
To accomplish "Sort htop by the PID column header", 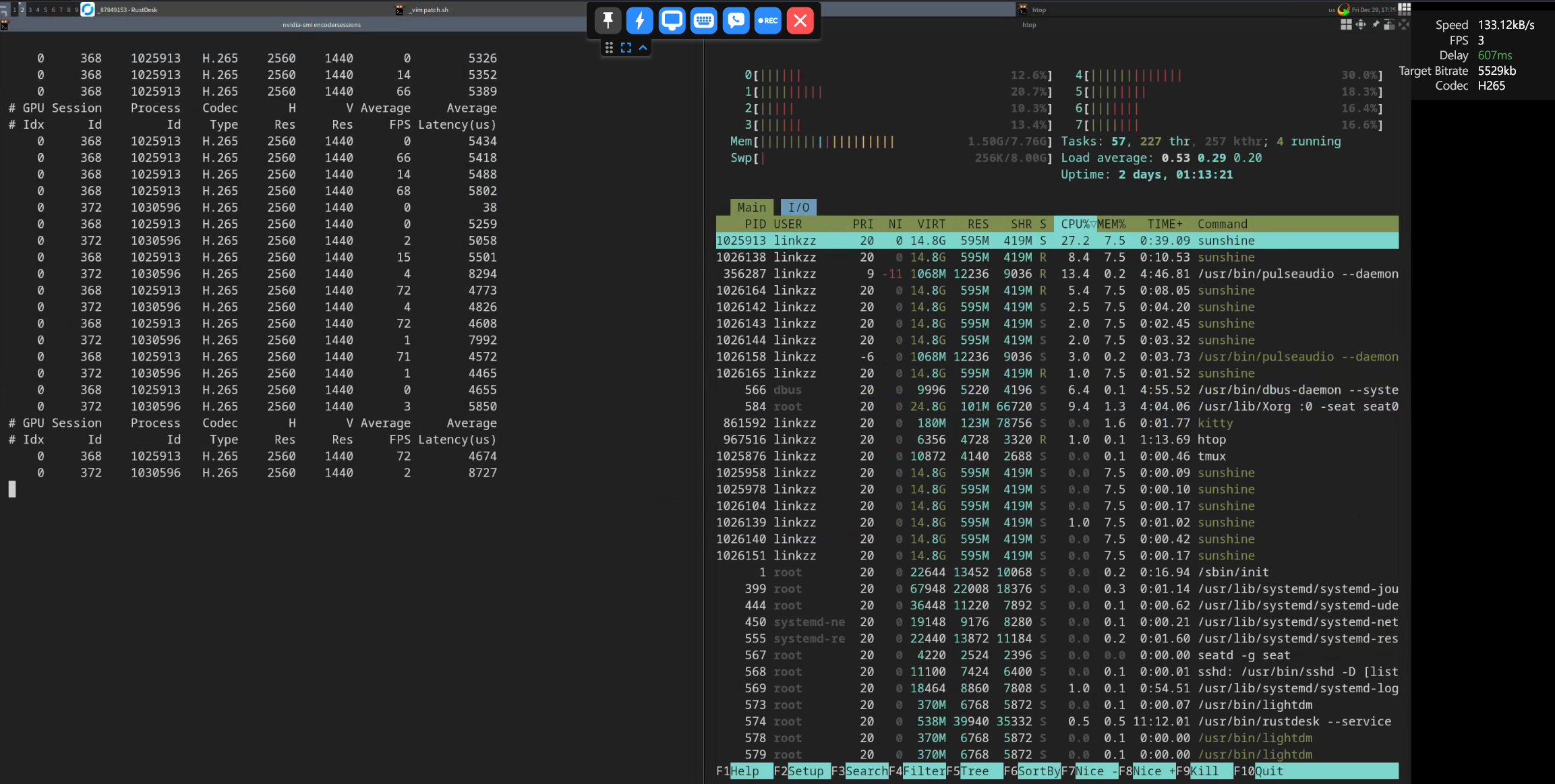I will [x=755, y=224].
